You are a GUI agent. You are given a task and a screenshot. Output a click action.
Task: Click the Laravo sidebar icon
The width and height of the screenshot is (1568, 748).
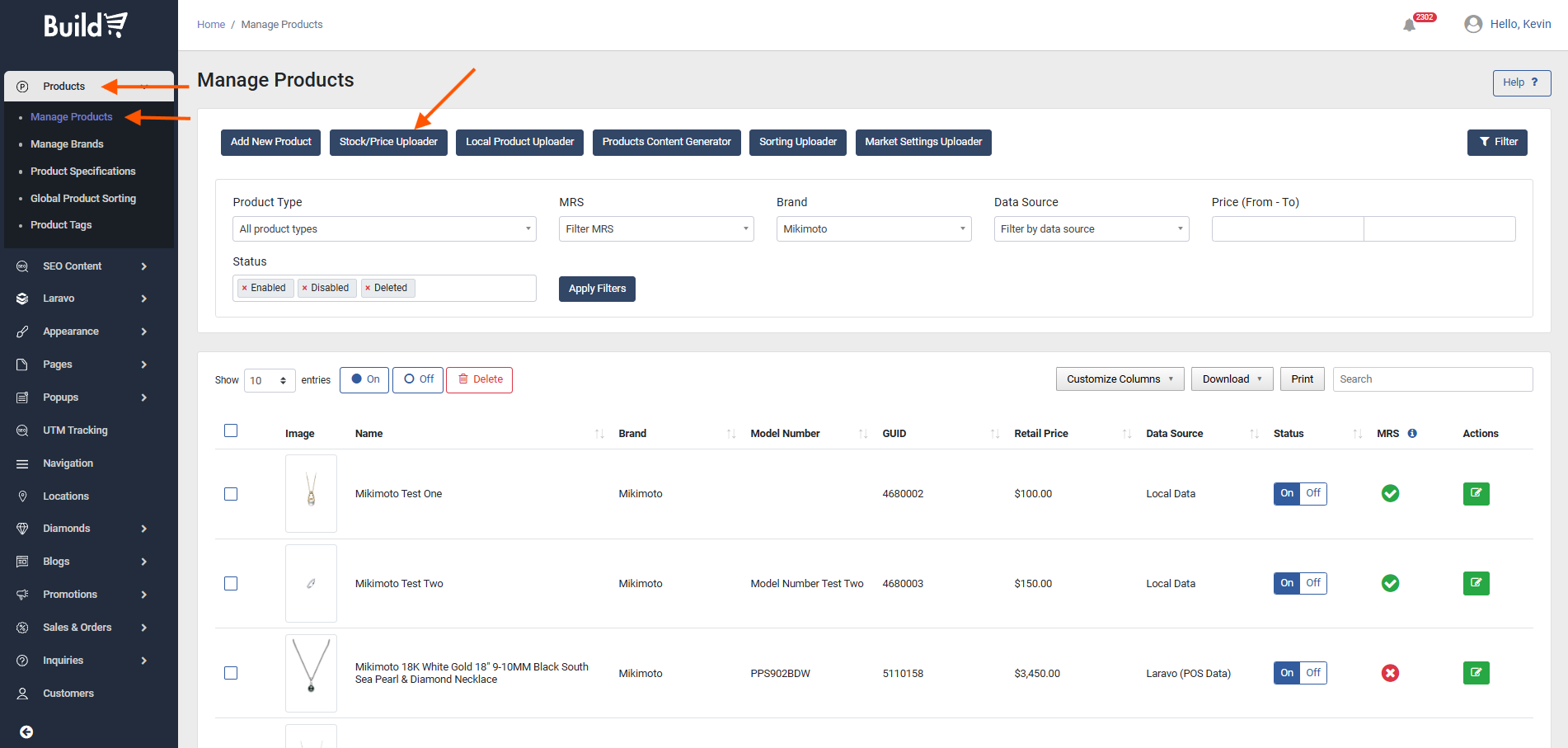pyautogui.click(x=22, y=299)
